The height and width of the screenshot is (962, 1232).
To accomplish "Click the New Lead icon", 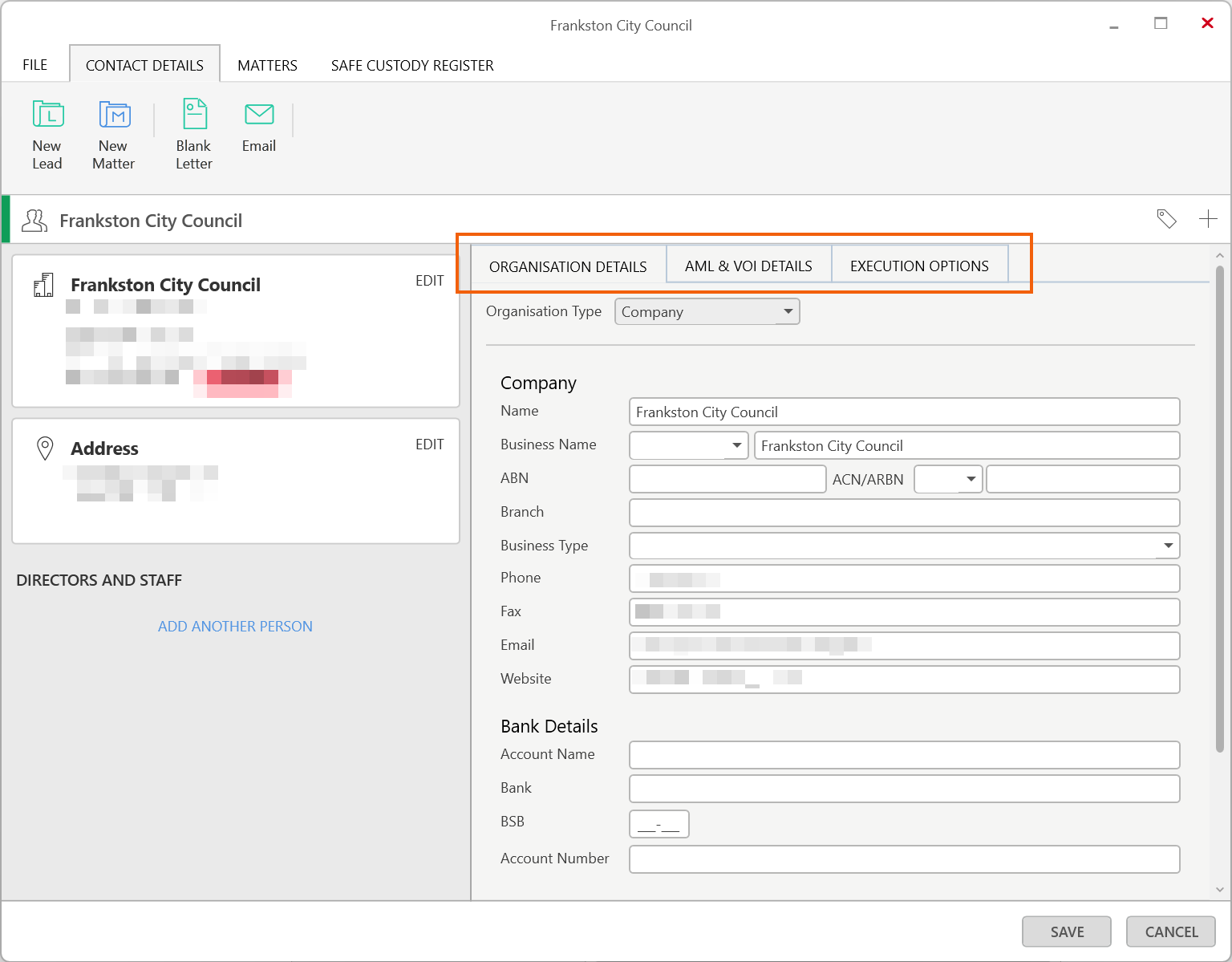I will point(47,115).
